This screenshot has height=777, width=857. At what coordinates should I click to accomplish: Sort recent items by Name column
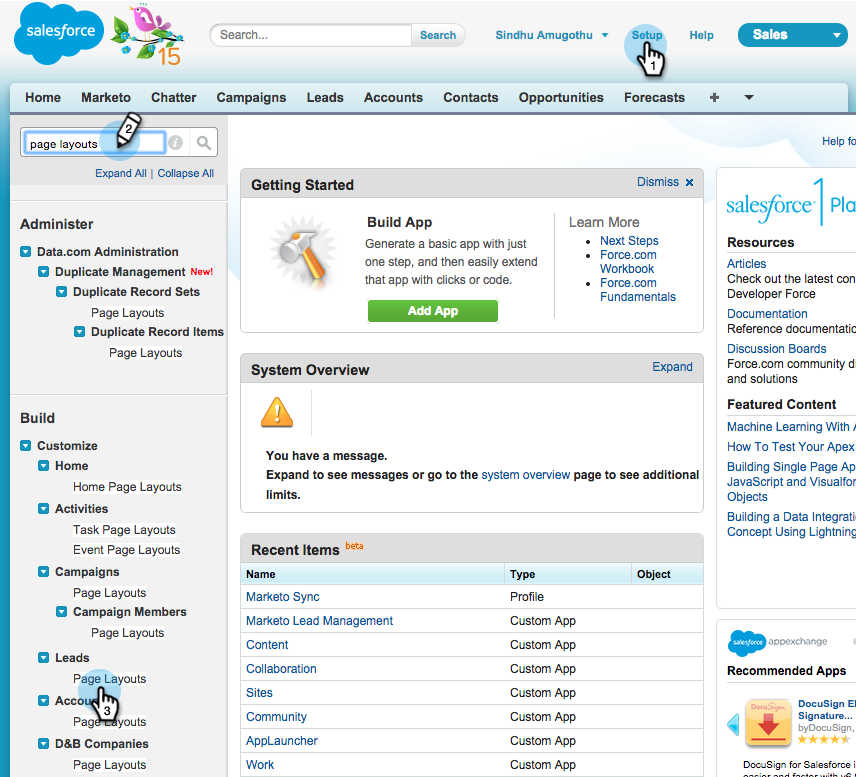pos(261,574)
